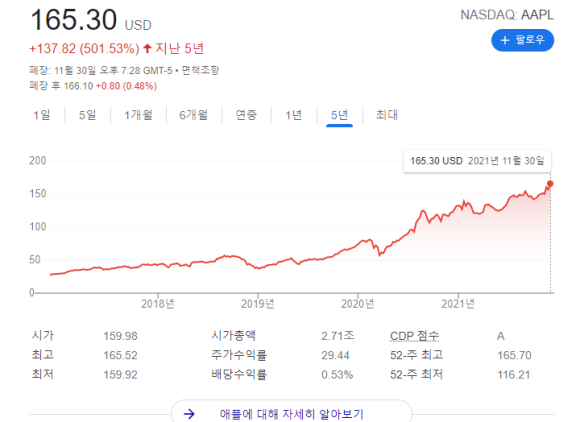This screenshot has height=422, width=580.
Task: Click the 2019년 axis label
Action: click(257, 304)
